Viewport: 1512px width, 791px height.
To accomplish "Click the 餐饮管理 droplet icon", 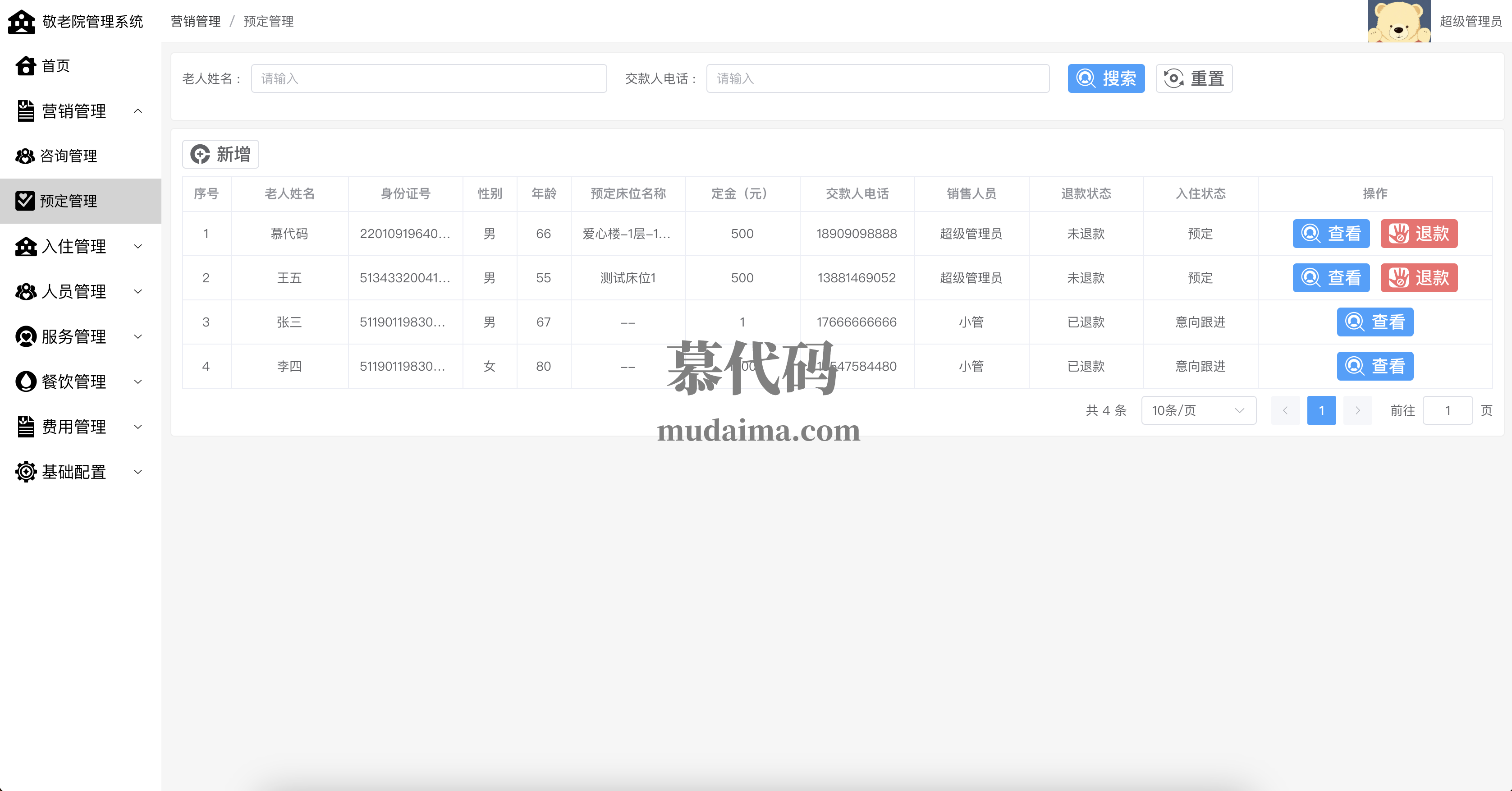I will click(x=26, y=381).
